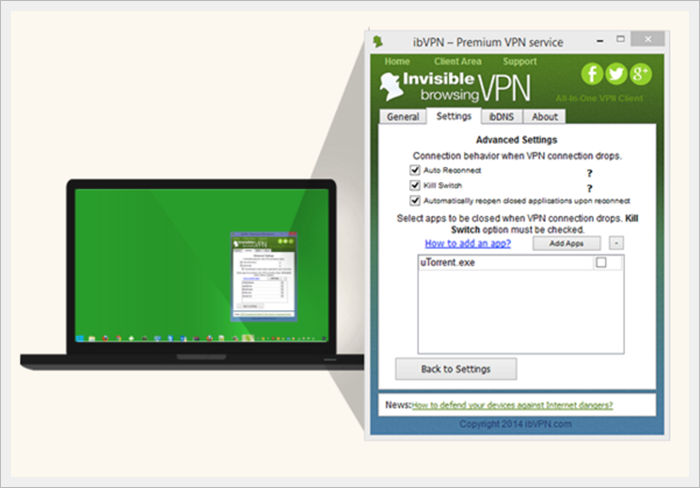Click the 'Advanced Settings' heading
Image resolution: width=700 pixels, height=488 pixels.
517,140
